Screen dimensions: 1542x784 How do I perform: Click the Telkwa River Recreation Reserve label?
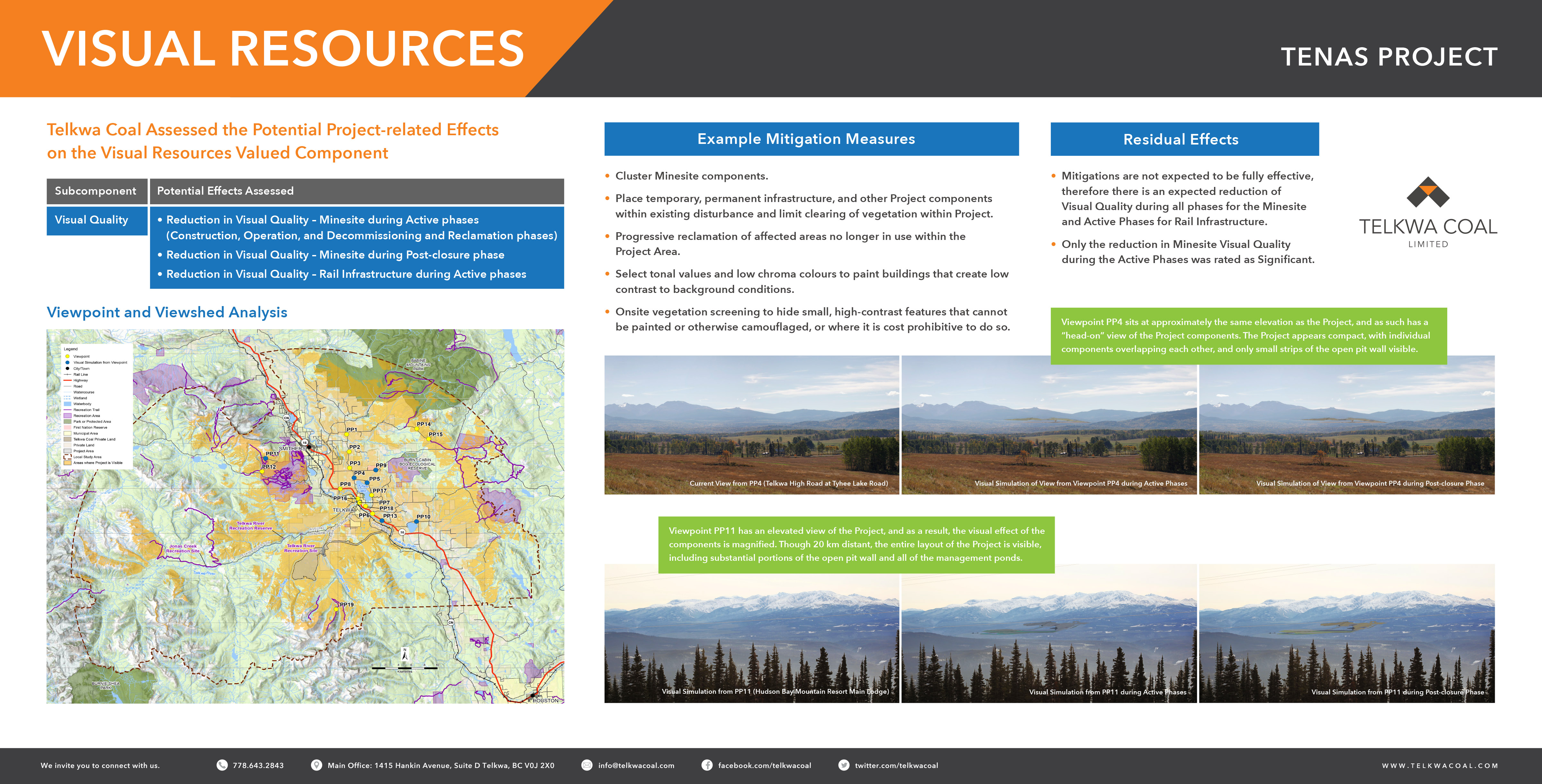[250, 525]
